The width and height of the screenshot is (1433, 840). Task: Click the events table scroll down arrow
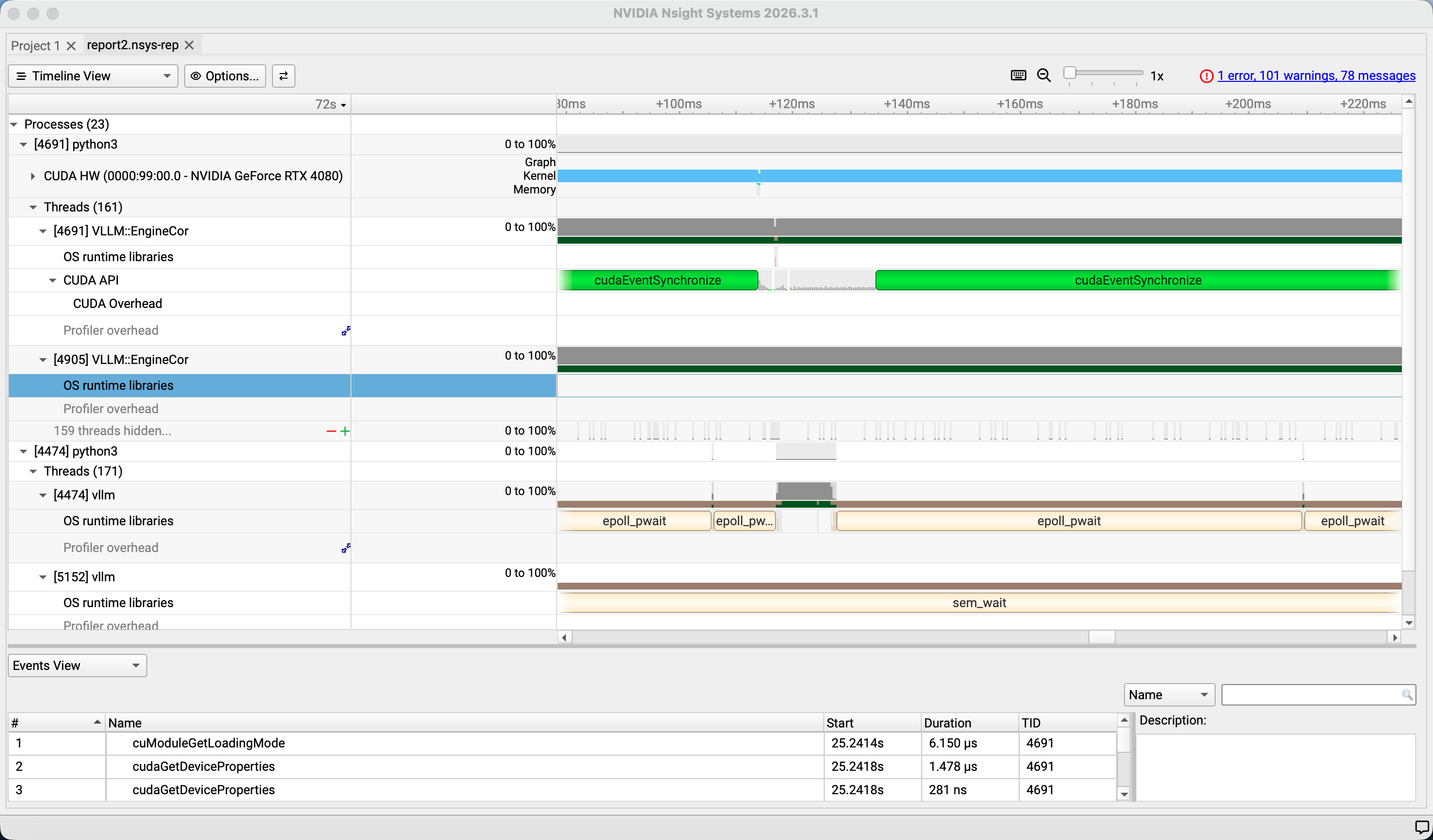coord(1123,794)
